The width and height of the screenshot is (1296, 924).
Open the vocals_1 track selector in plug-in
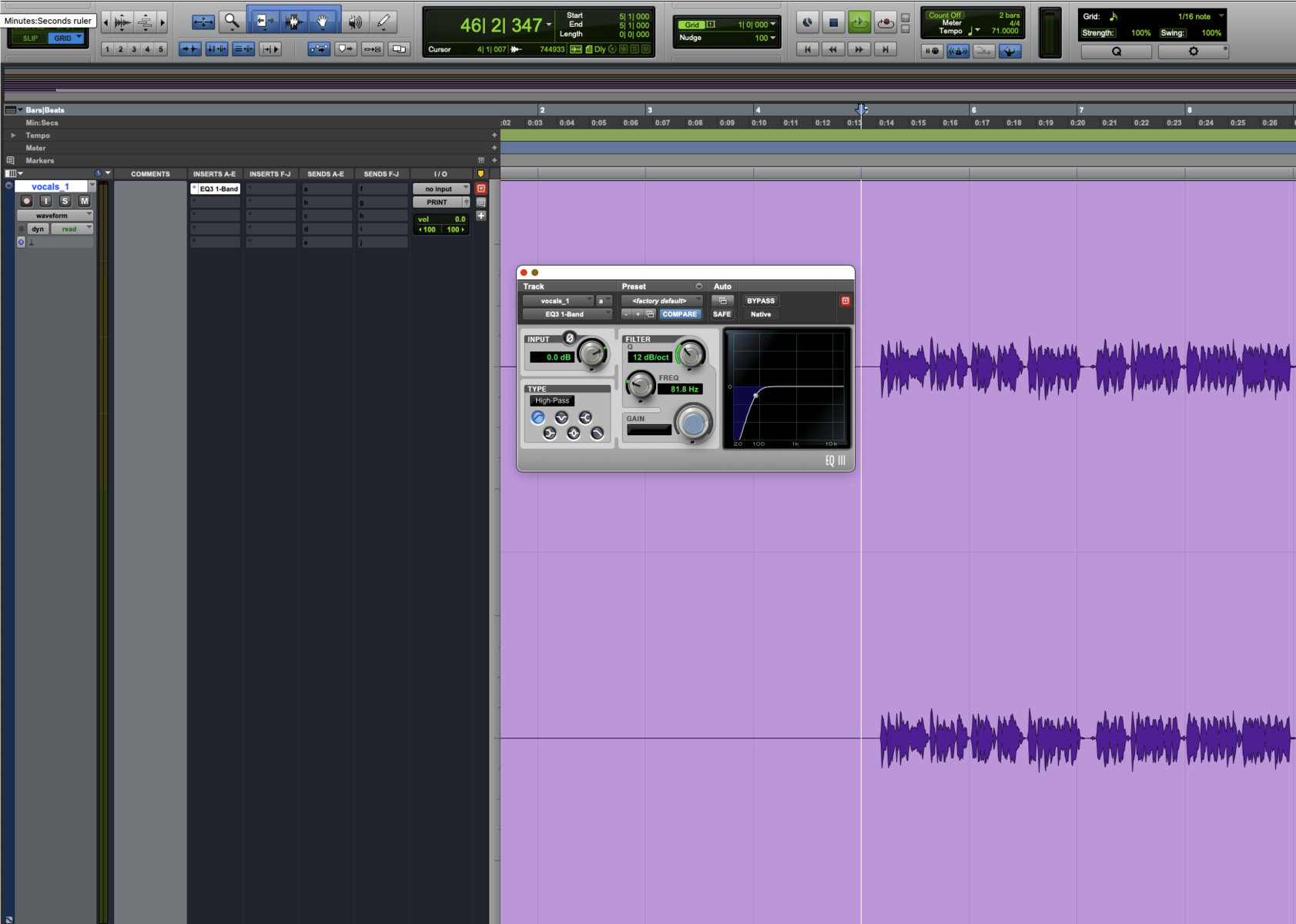tap(558, 301)
